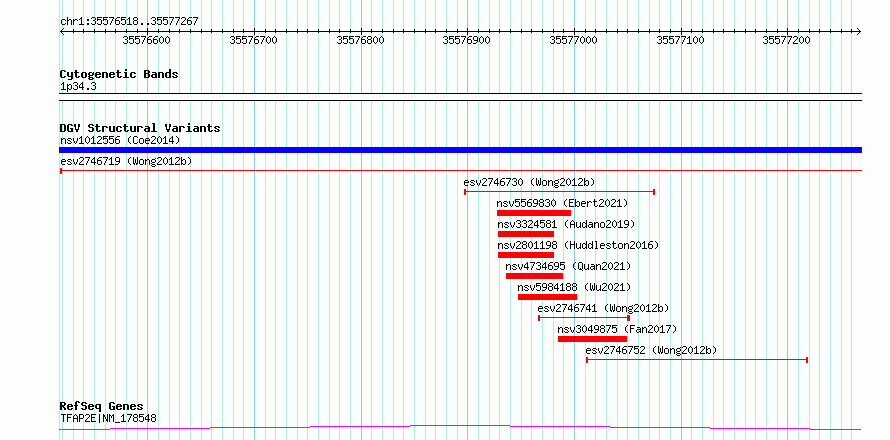Click ruler position 35576700
This screenshot has width=890, height=440.
tap(253, 40)
